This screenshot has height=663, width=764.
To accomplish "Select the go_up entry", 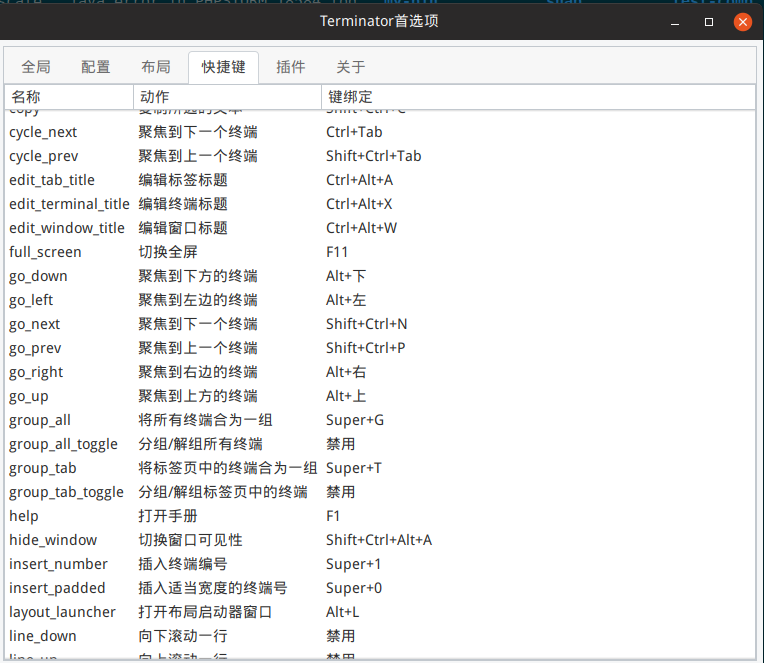I will point(29,396).
